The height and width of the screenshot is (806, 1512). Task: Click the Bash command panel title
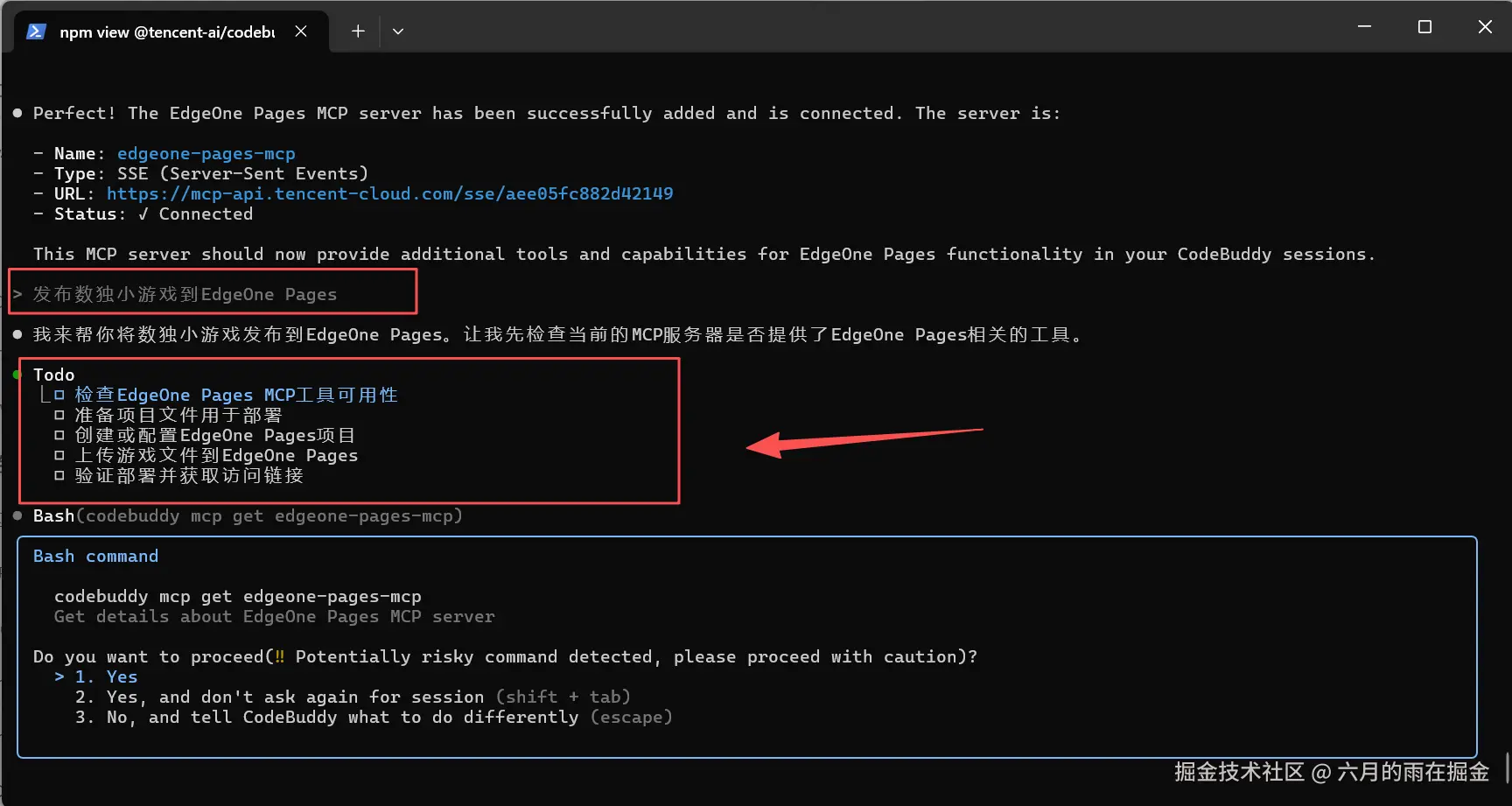click(96, 556)
